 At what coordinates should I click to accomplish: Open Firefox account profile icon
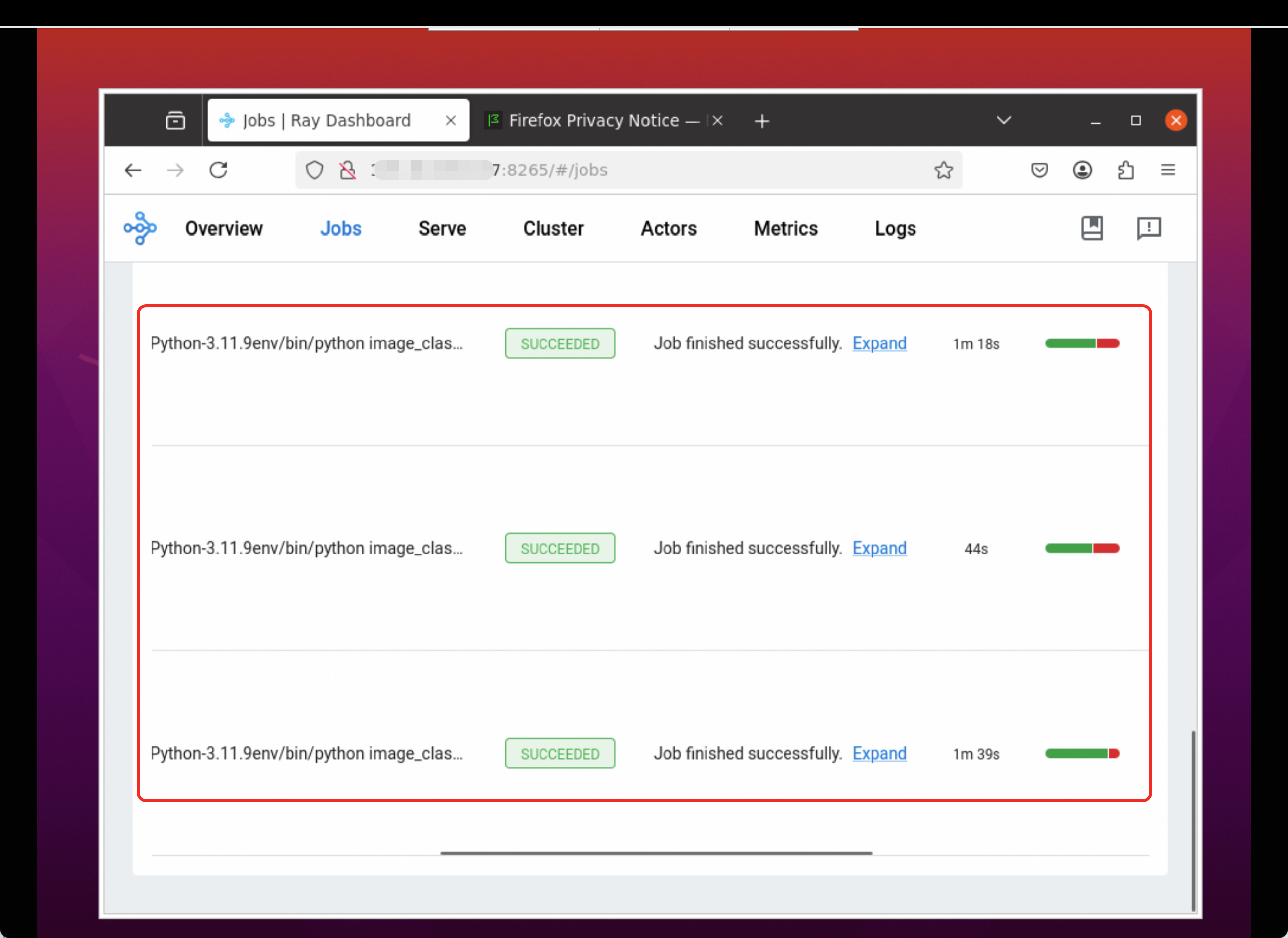[1082, 170]
